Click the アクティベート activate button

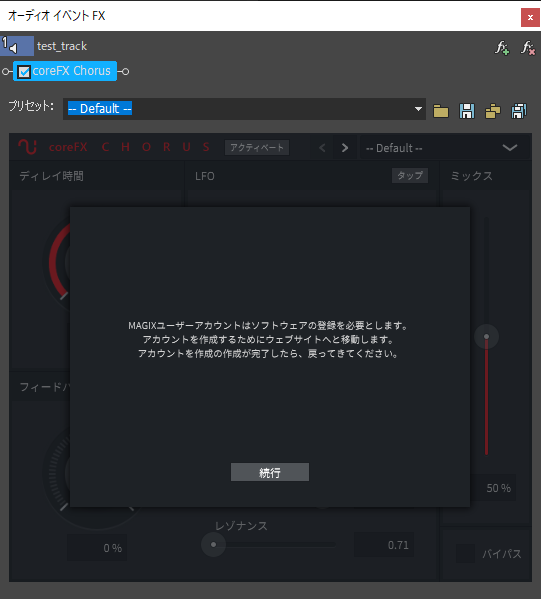257,147
